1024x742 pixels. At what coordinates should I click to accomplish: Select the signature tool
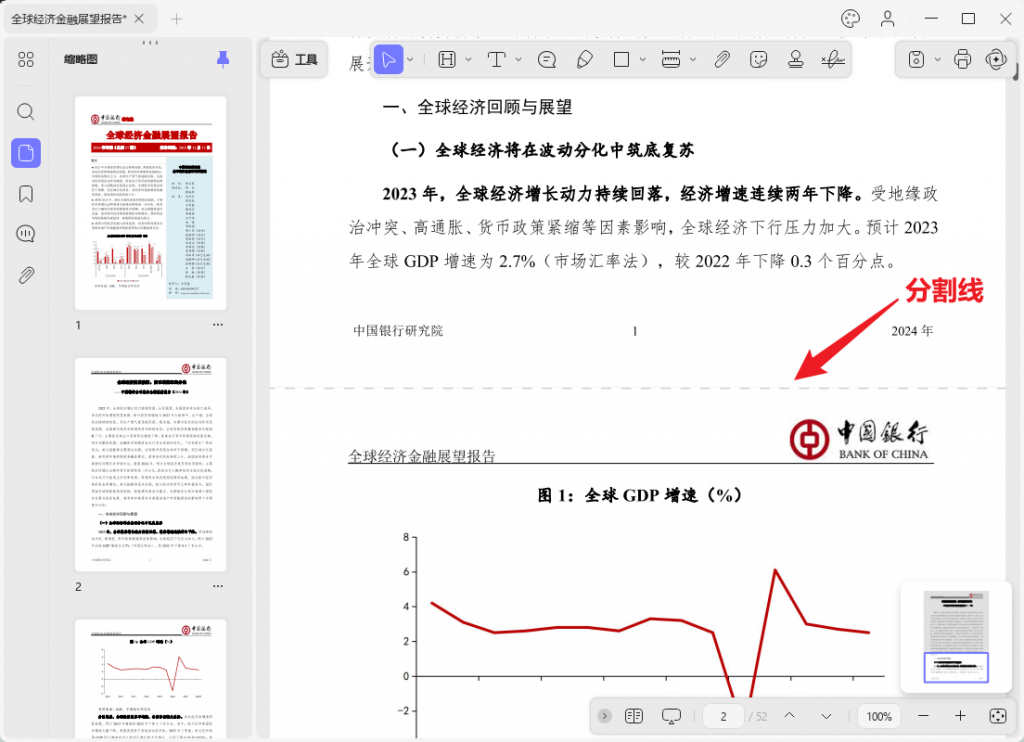coord(833,59)
